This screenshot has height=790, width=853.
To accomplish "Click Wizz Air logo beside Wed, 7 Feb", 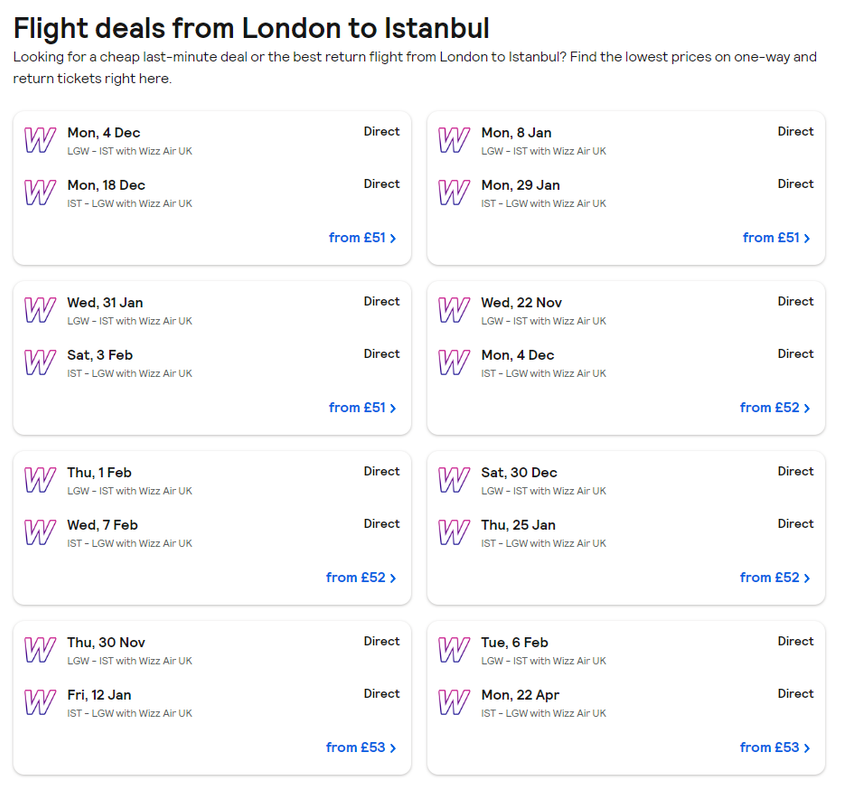I will tap(40, 533).
